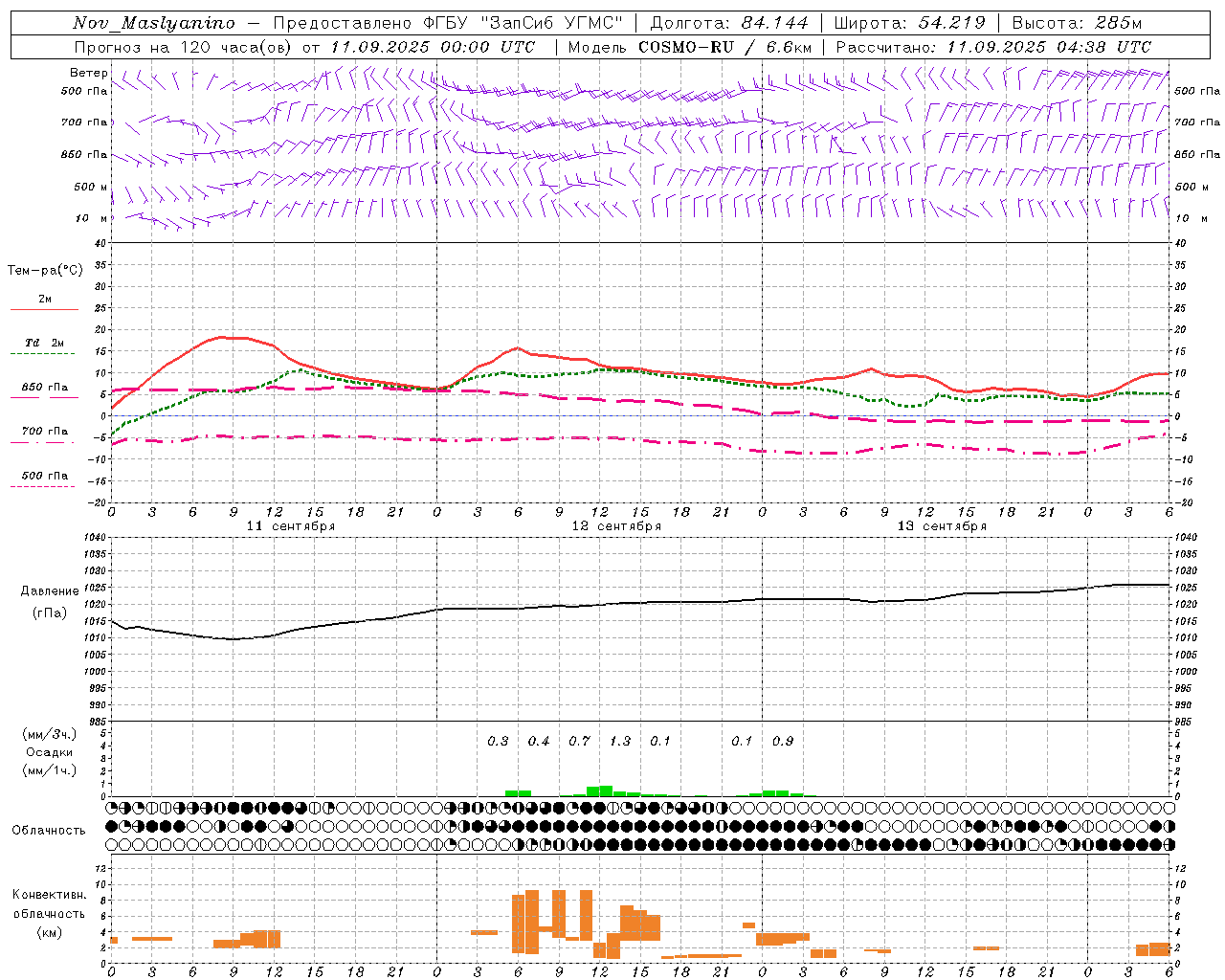Click the (мм/1ч.) precipitation unit label
Viewport: 1225px width, 980px height.
click(50, 770)
